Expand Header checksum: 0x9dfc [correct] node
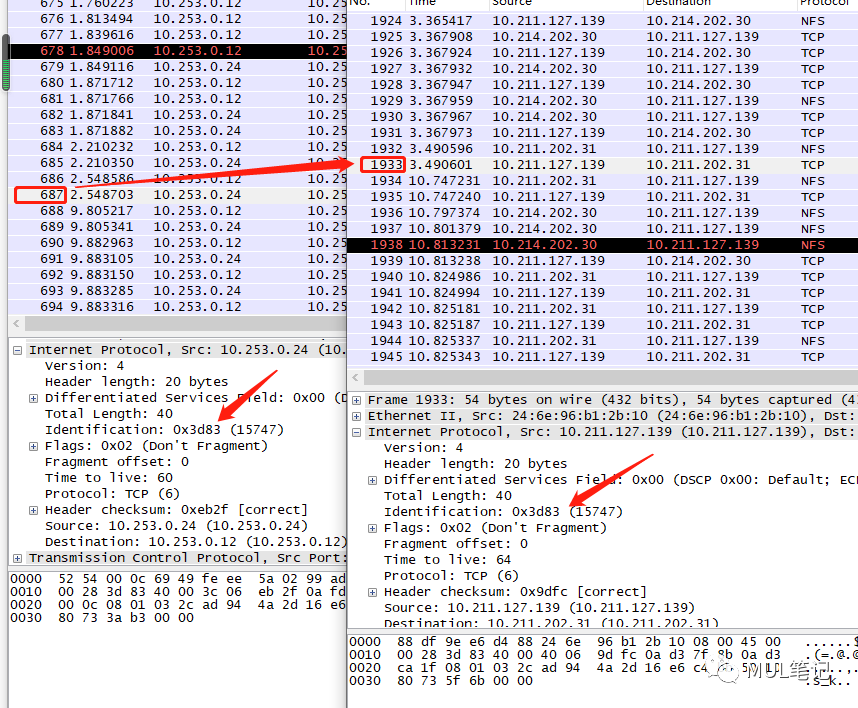Viewport: 858px width, 708px height. [x=371, y=591]
